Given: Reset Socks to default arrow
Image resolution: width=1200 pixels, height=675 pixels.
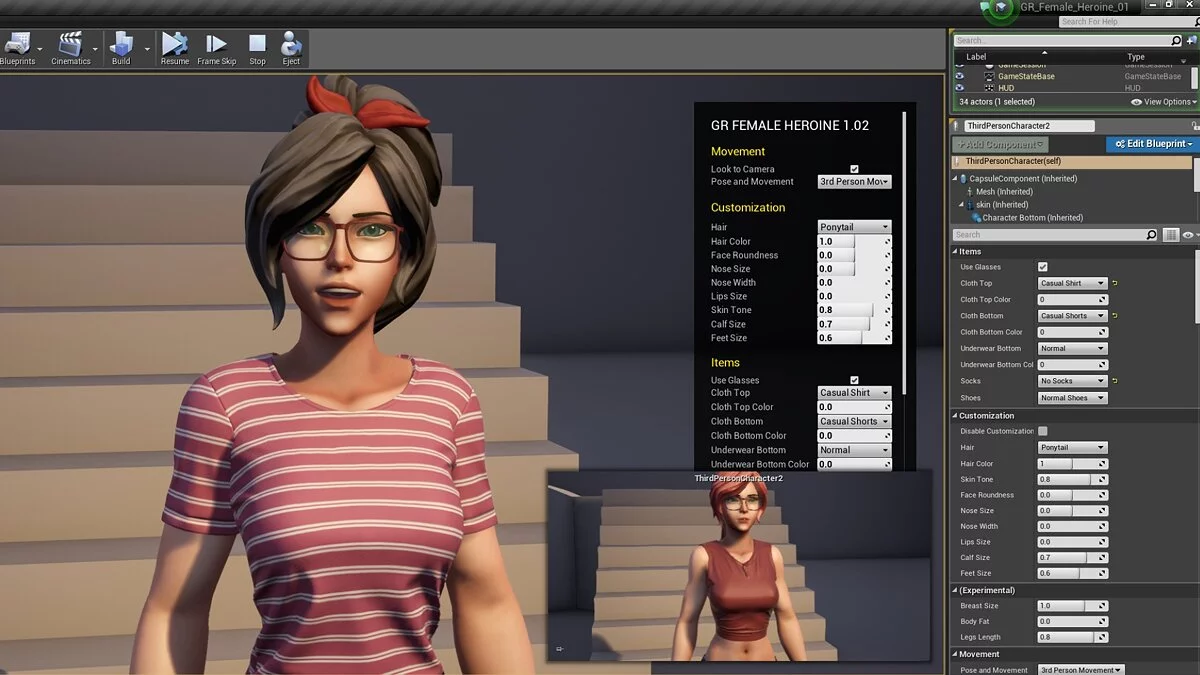Looking at the screenshot, I should (x=1115, y=381).
